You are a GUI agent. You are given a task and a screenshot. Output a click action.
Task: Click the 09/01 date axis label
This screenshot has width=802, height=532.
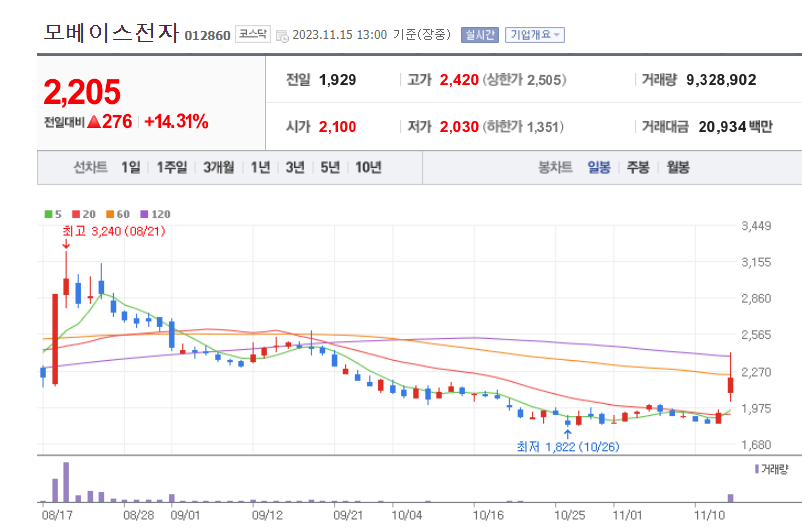pyautogui.click(x=185, y=515)
